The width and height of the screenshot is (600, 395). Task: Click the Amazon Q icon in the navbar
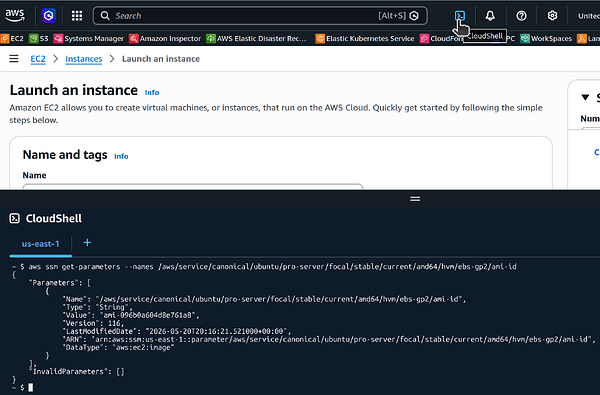tap(48, 15)
